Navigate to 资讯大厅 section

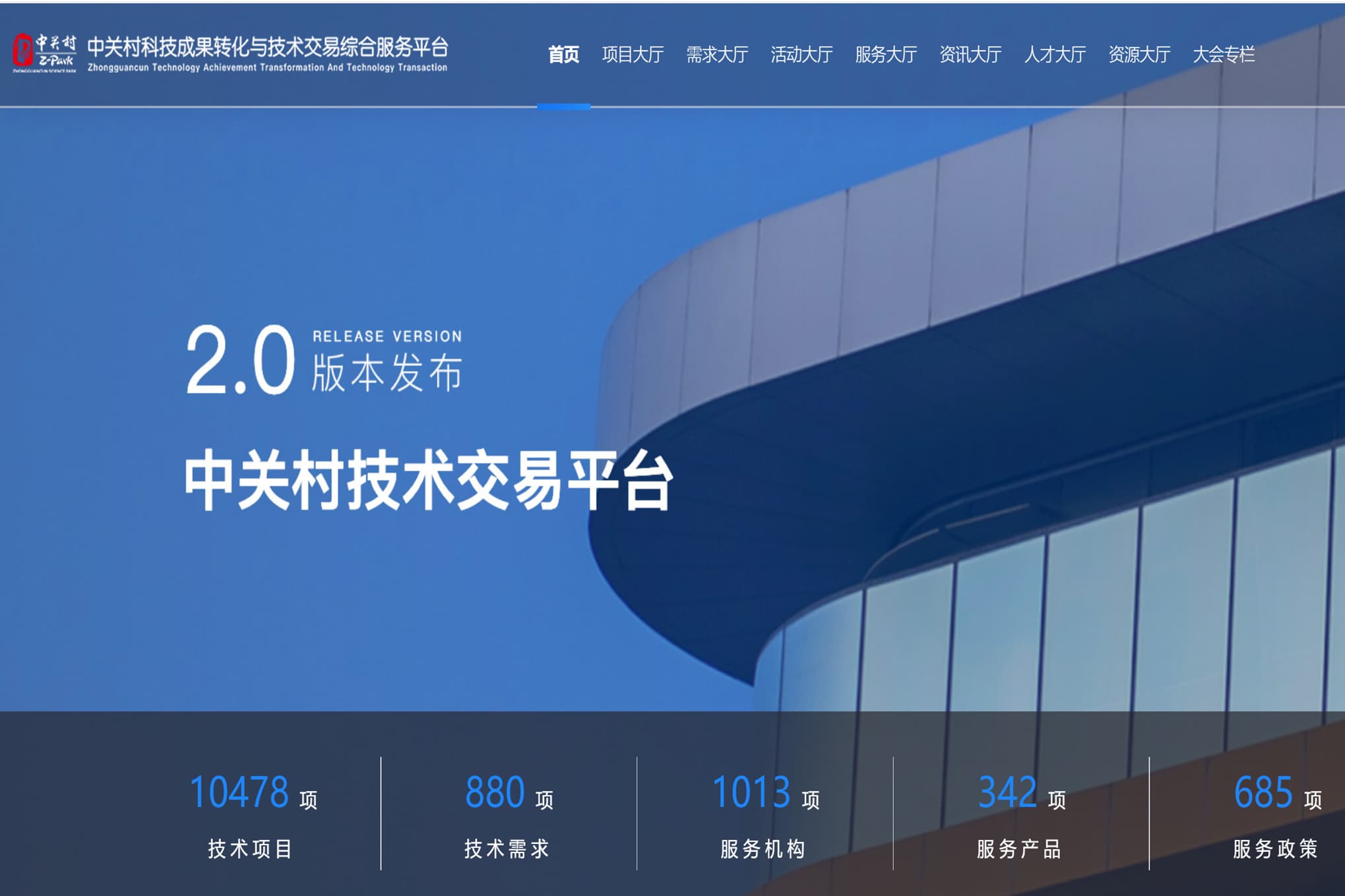pos(970,55)
